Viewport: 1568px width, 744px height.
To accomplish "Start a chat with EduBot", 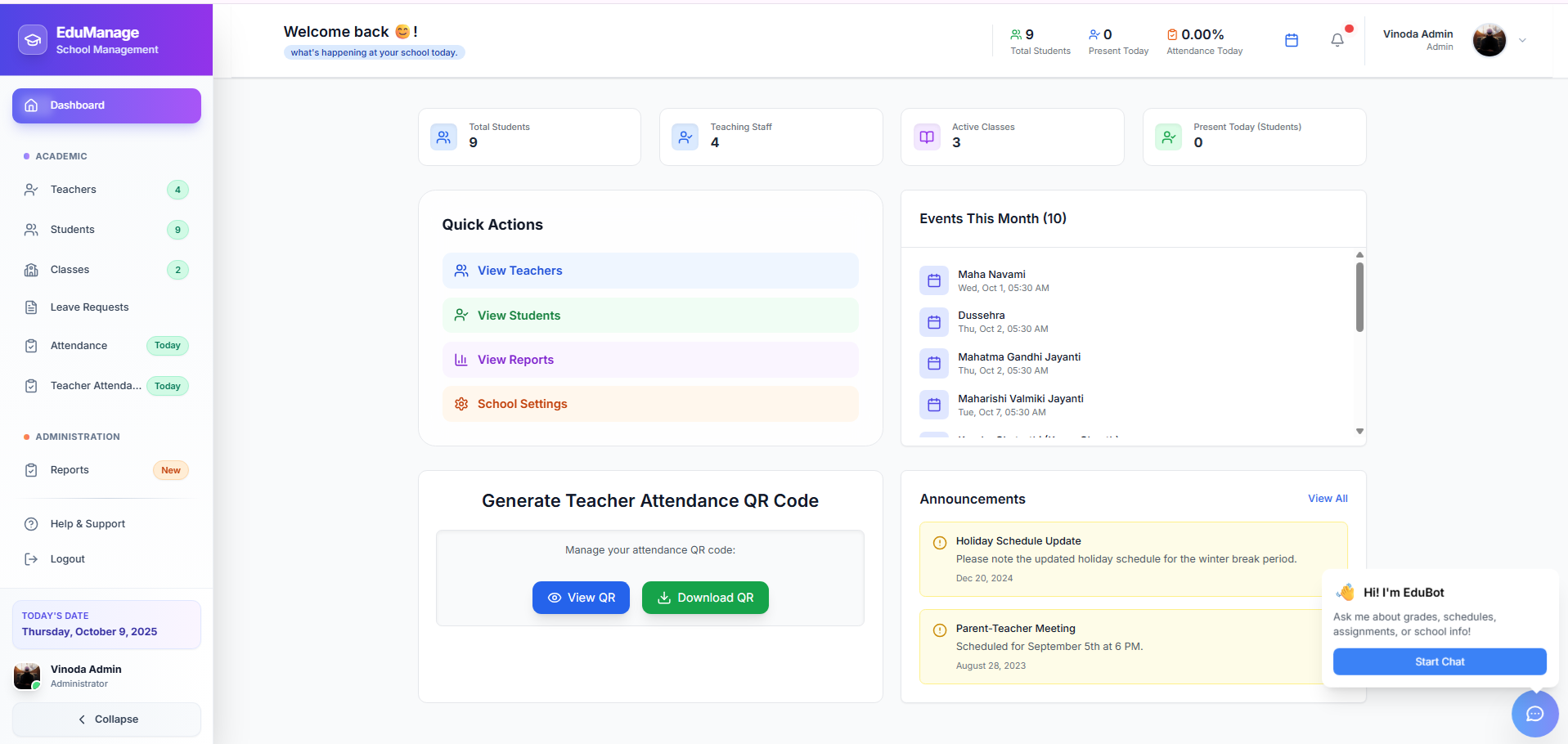I will click(1439, 661).
